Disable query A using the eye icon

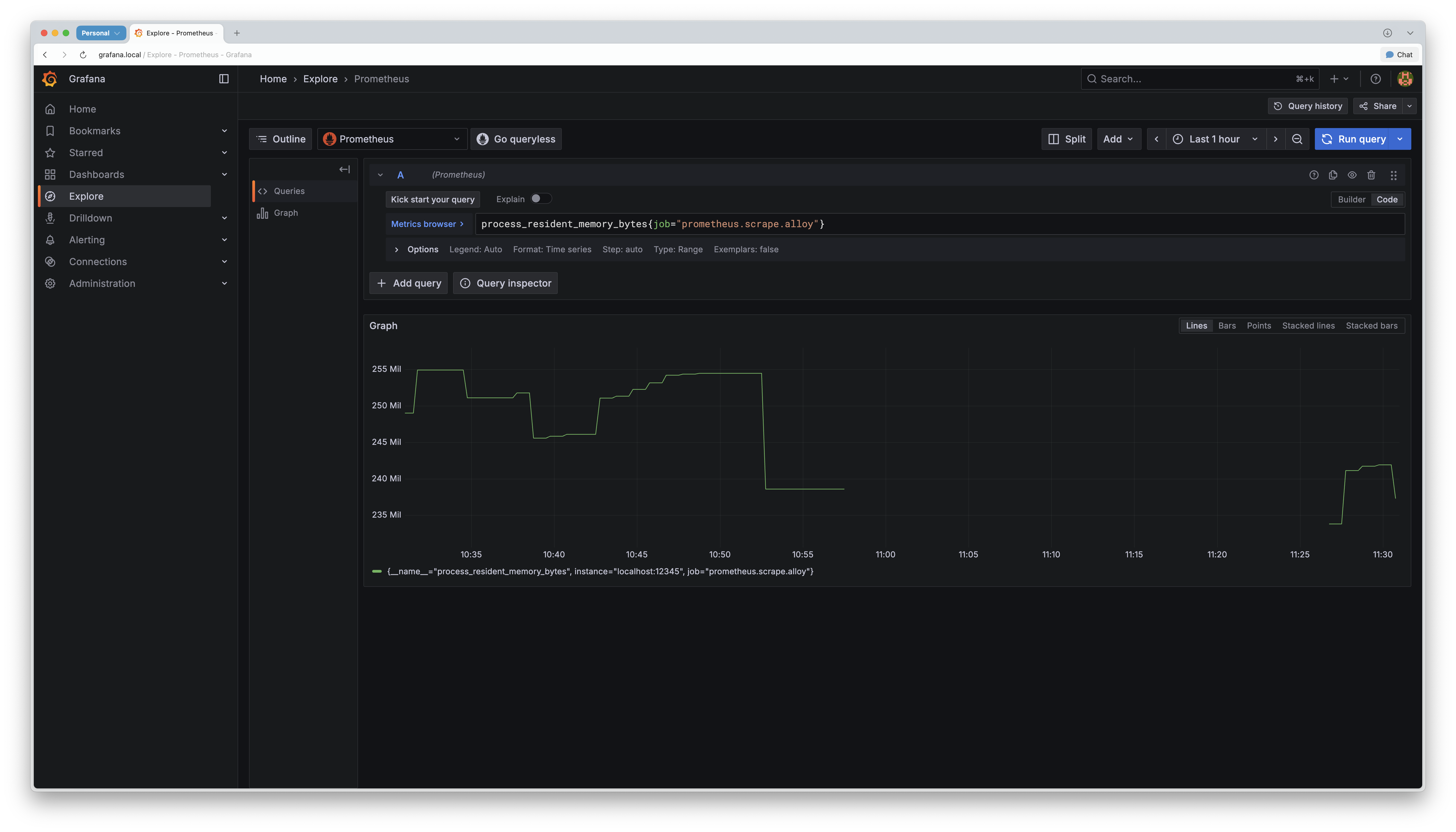point(1352,175)
